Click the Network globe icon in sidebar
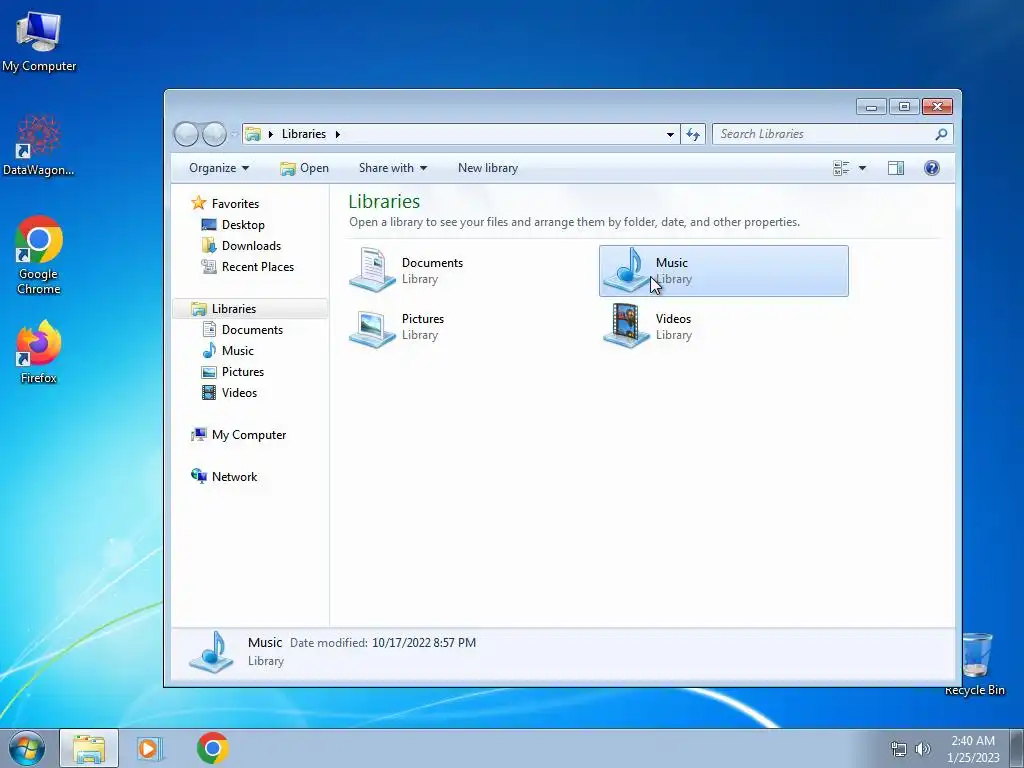Image resolution: width=1024 pixels, height=768 pixels. 199,476
